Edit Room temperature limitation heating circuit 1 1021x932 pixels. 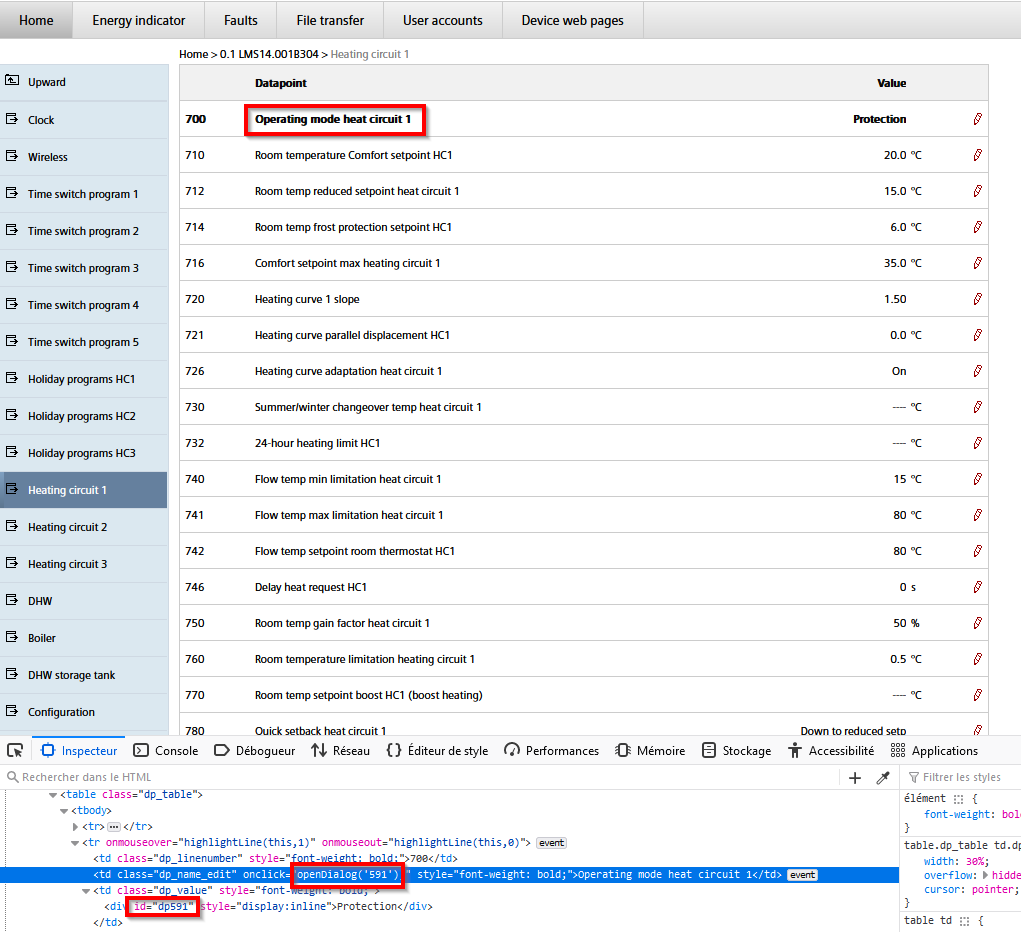(977, 659)
